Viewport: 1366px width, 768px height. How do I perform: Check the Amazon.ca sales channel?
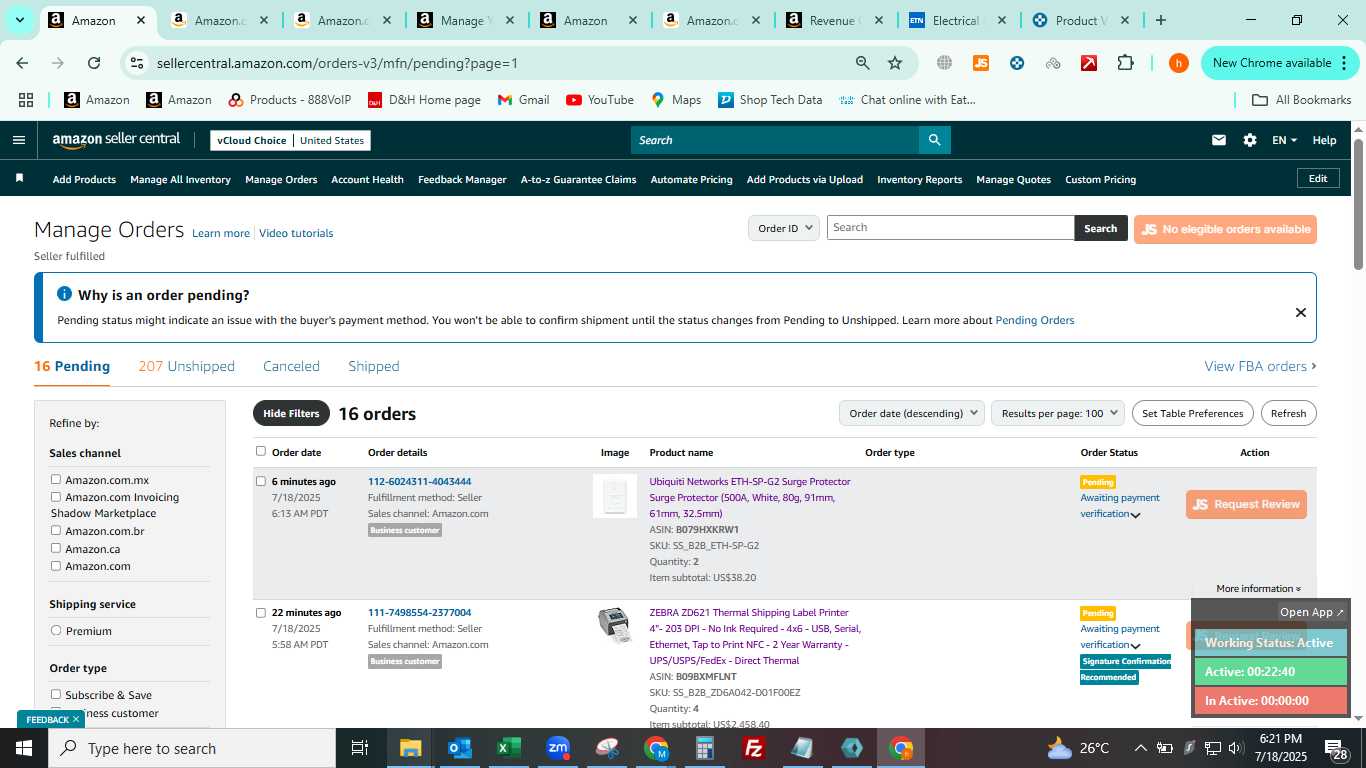pyautogui.click(x=56, y=549)
